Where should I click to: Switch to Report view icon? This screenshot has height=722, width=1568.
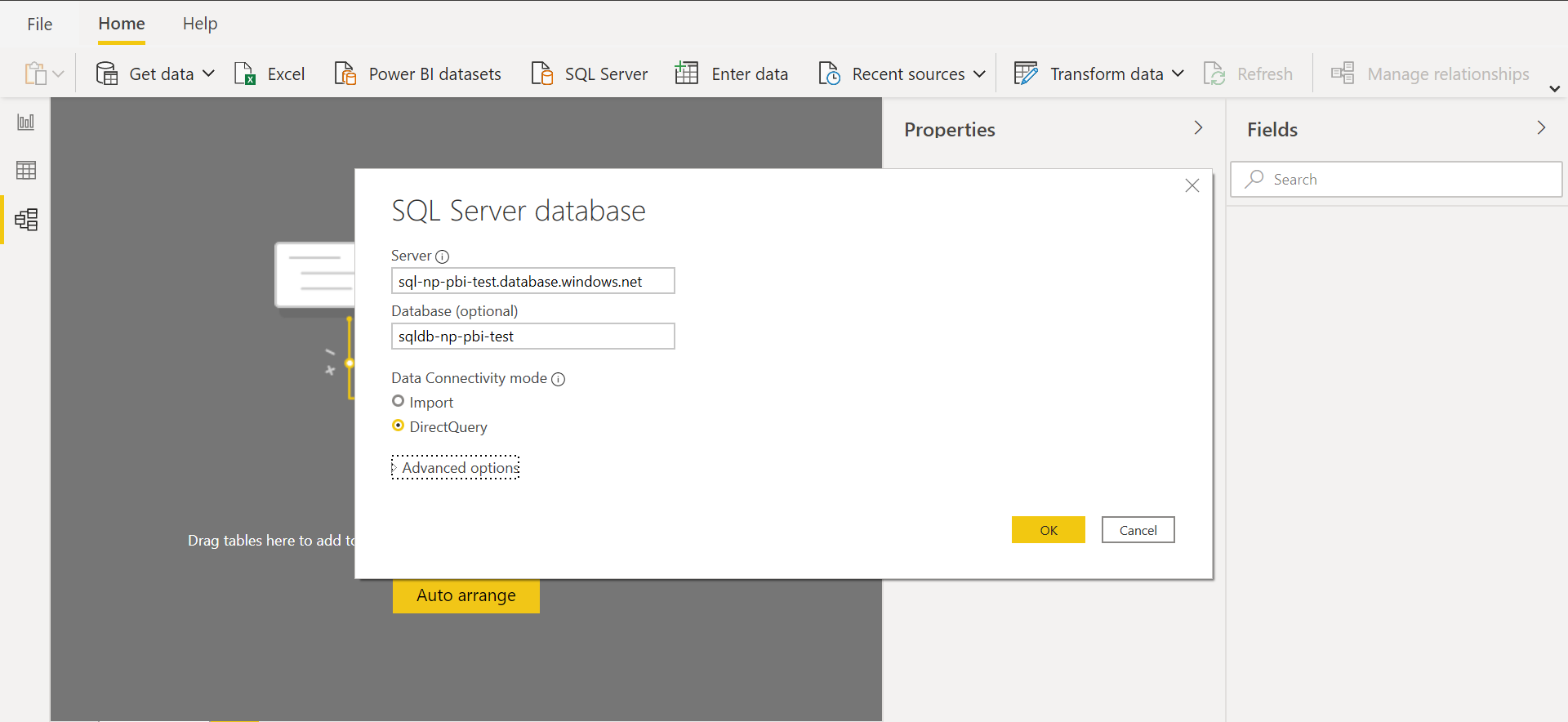click(26, 122)
